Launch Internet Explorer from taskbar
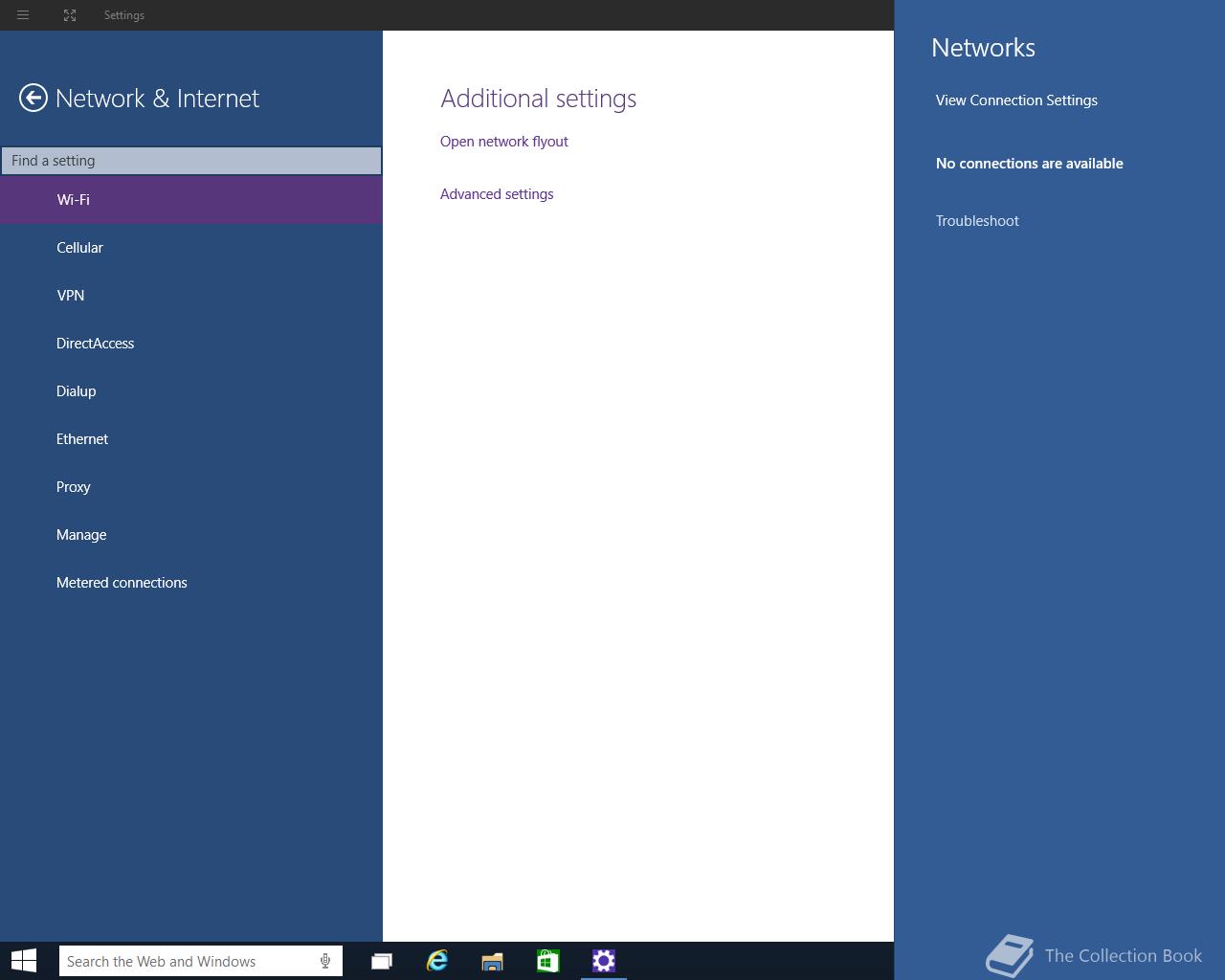This screenshot has height=980, width=1225. 437,961
